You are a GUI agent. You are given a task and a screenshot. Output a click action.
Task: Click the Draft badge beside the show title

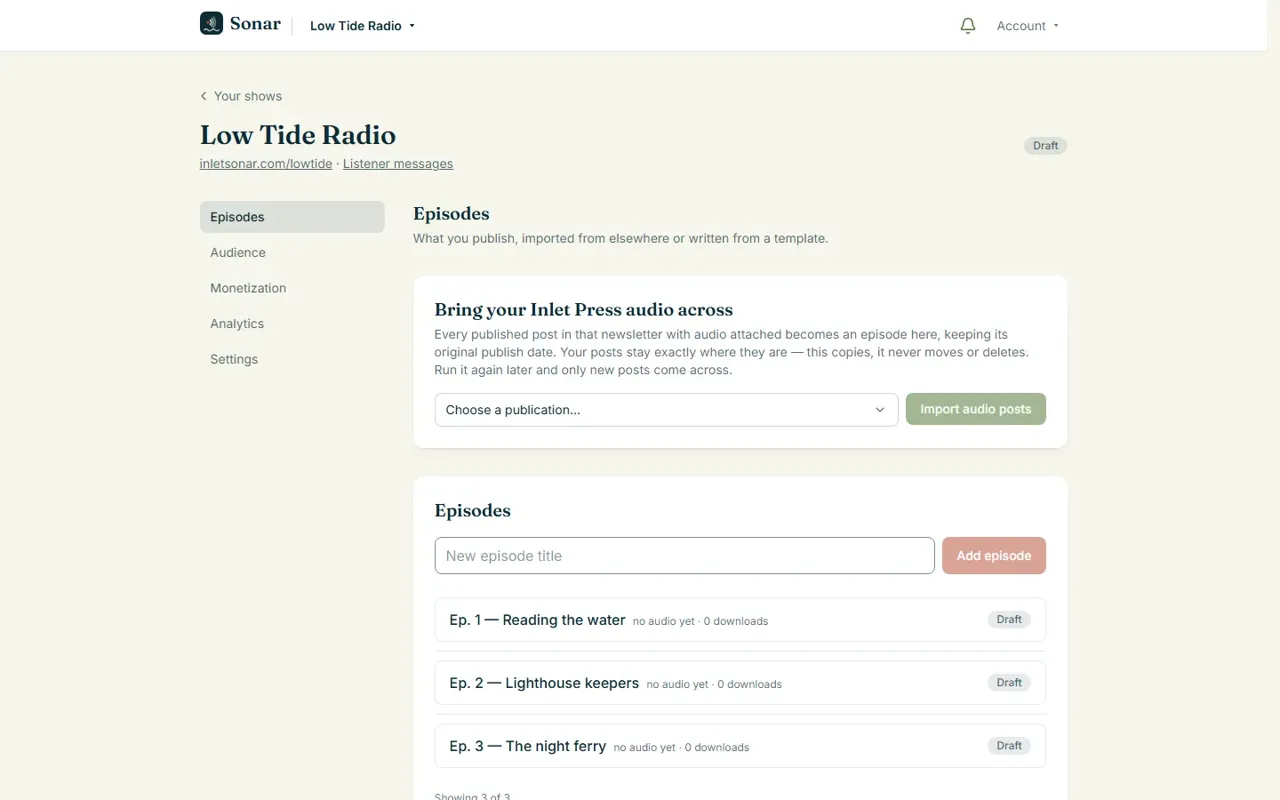point(1046,146)
